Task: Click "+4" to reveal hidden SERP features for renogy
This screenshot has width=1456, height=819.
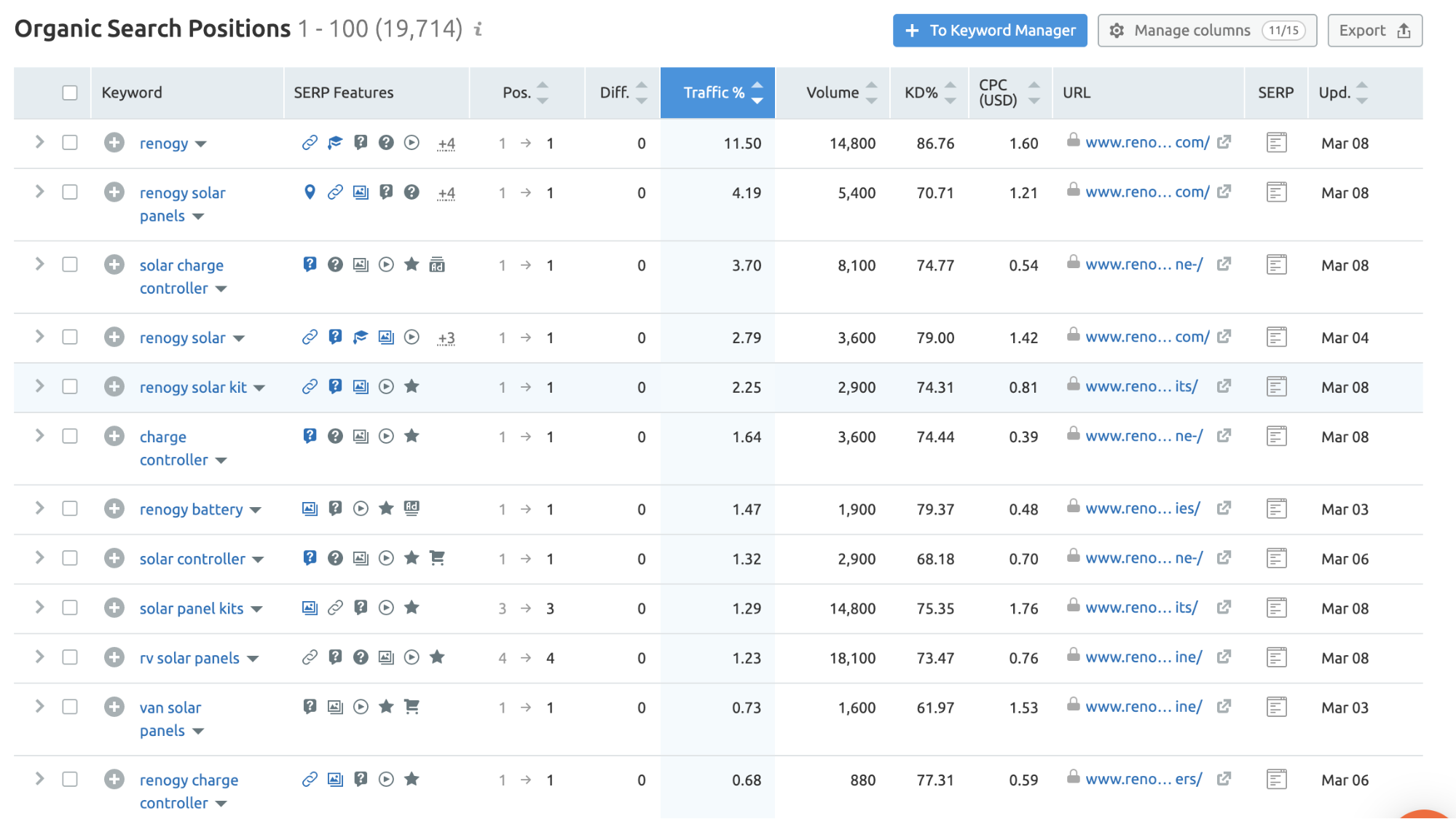Action: pyautogui.click(x=446, y=144)
